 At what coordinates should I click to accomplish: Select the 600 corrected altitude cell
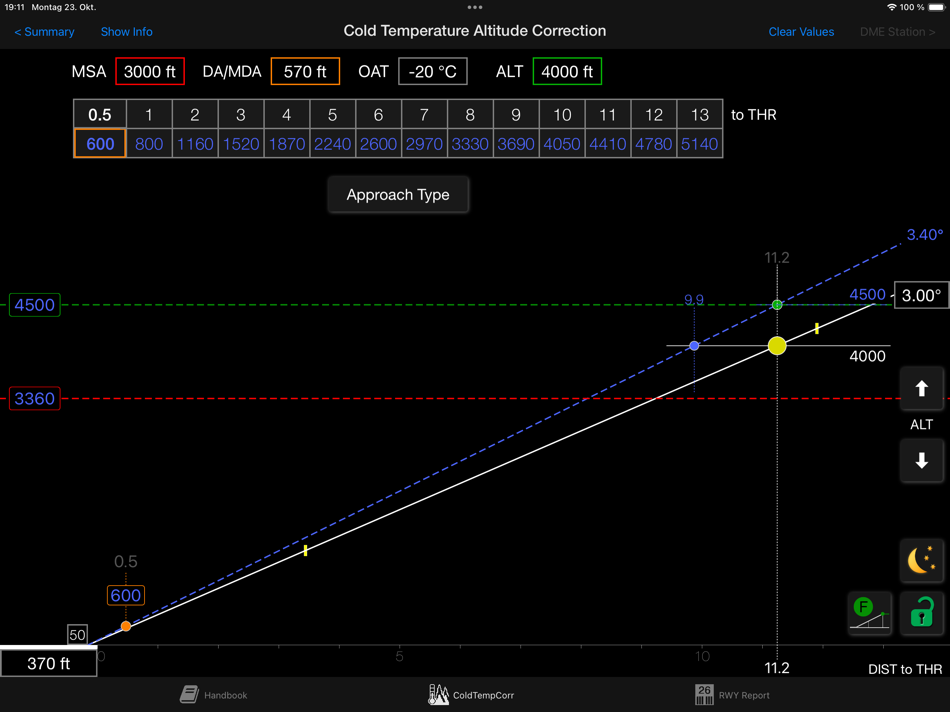coord(100,144)
